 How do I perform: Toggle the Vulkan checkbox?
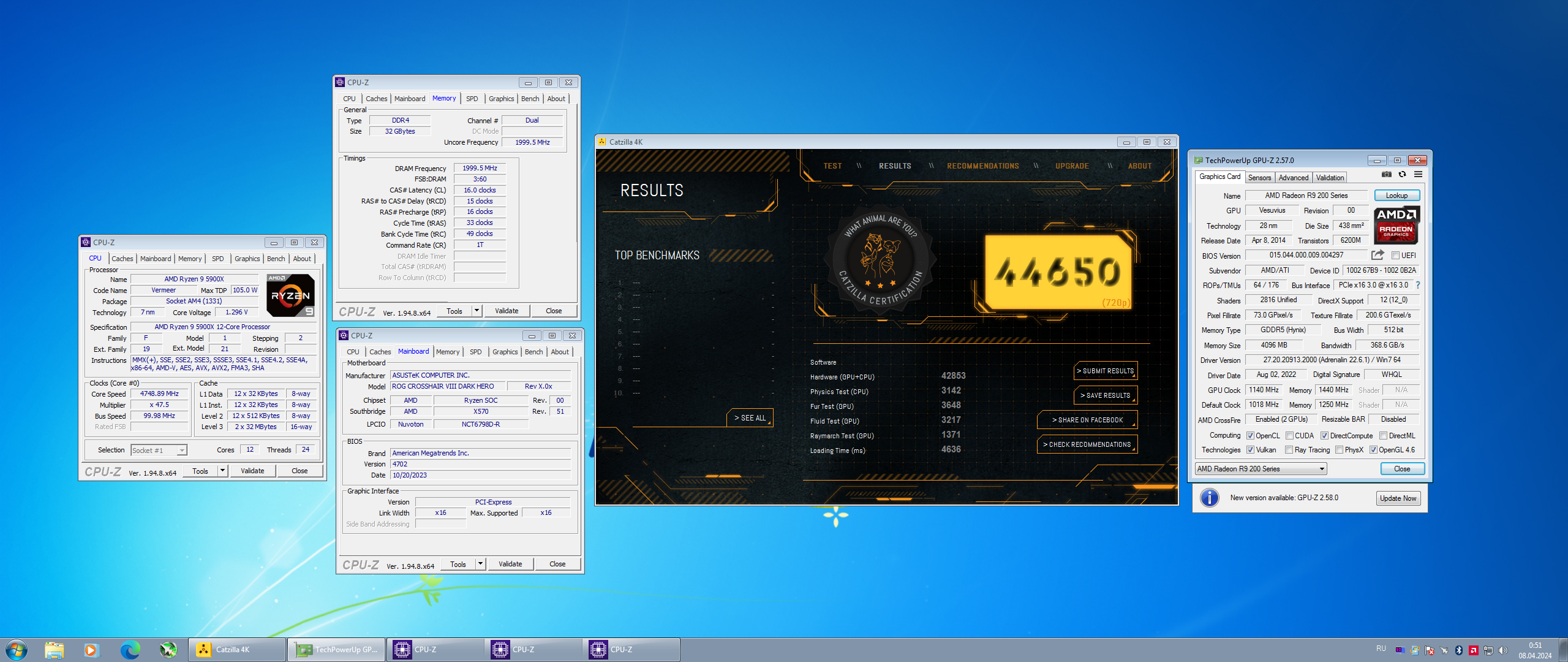pyautogui.click(x=1251, y=450)
